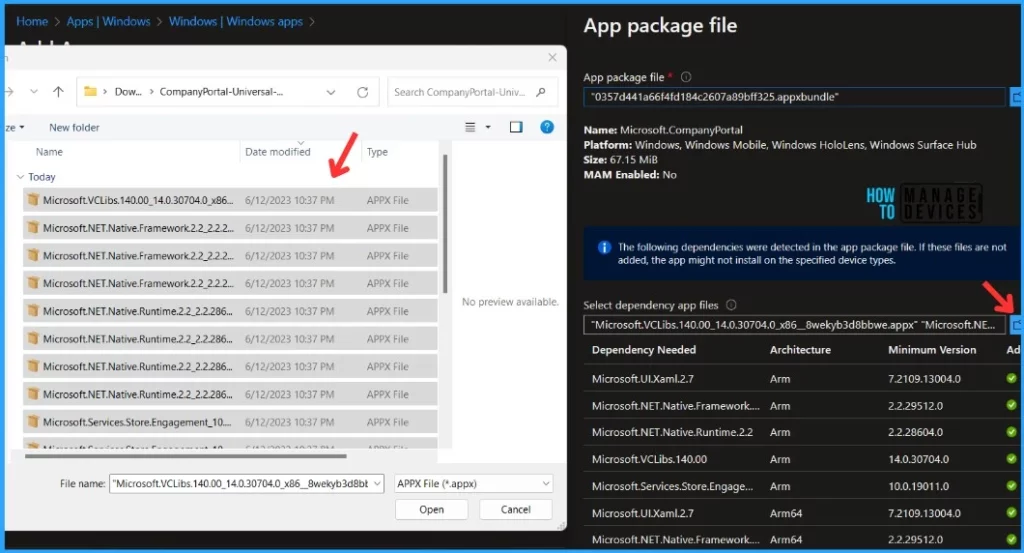Image resolution: width=1024 pixels, height=553 pixels.
Task: Click New folder in the toolbar
Action: 74,127
